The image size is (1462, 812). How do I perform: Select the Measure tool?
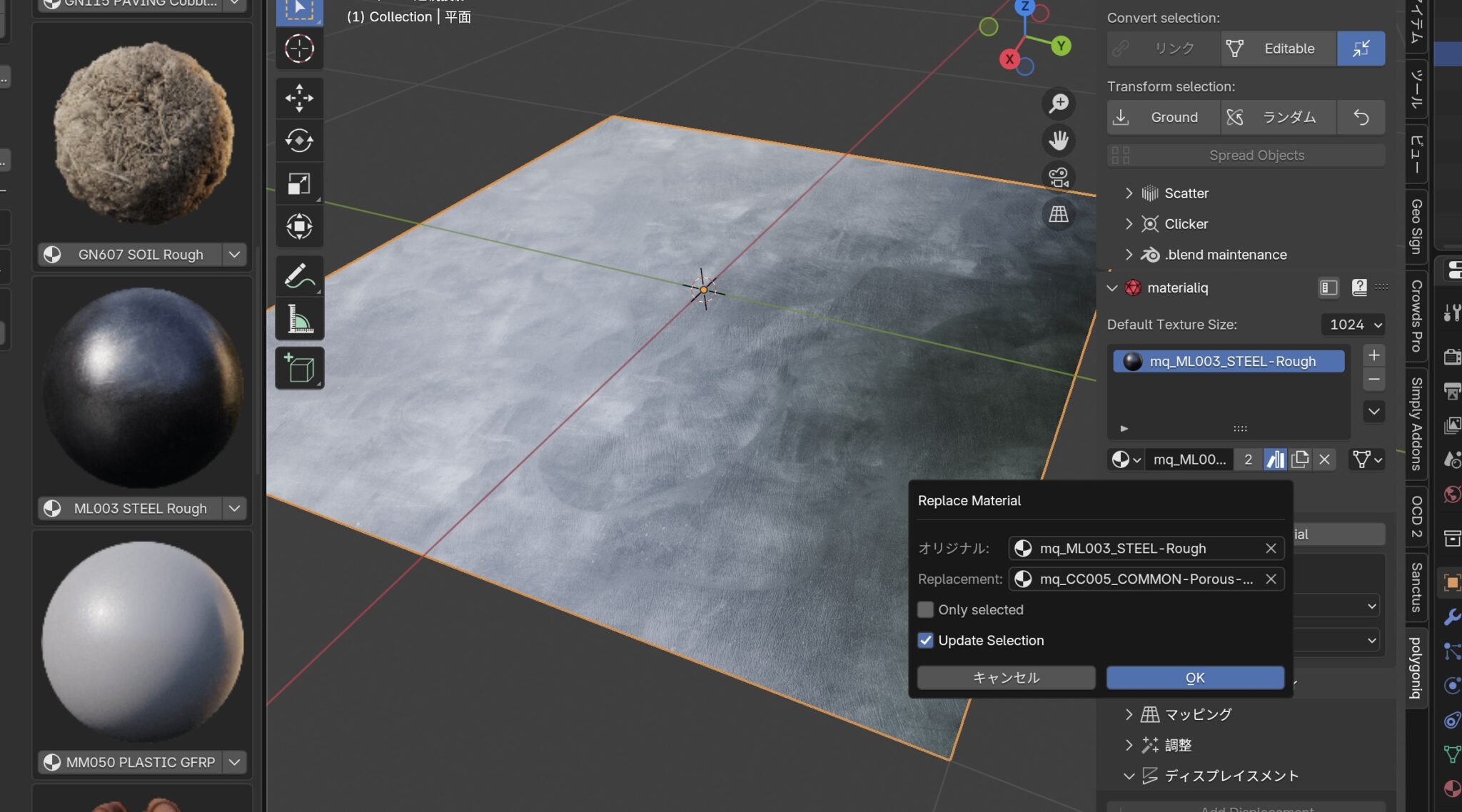click(x=300, y=319)
